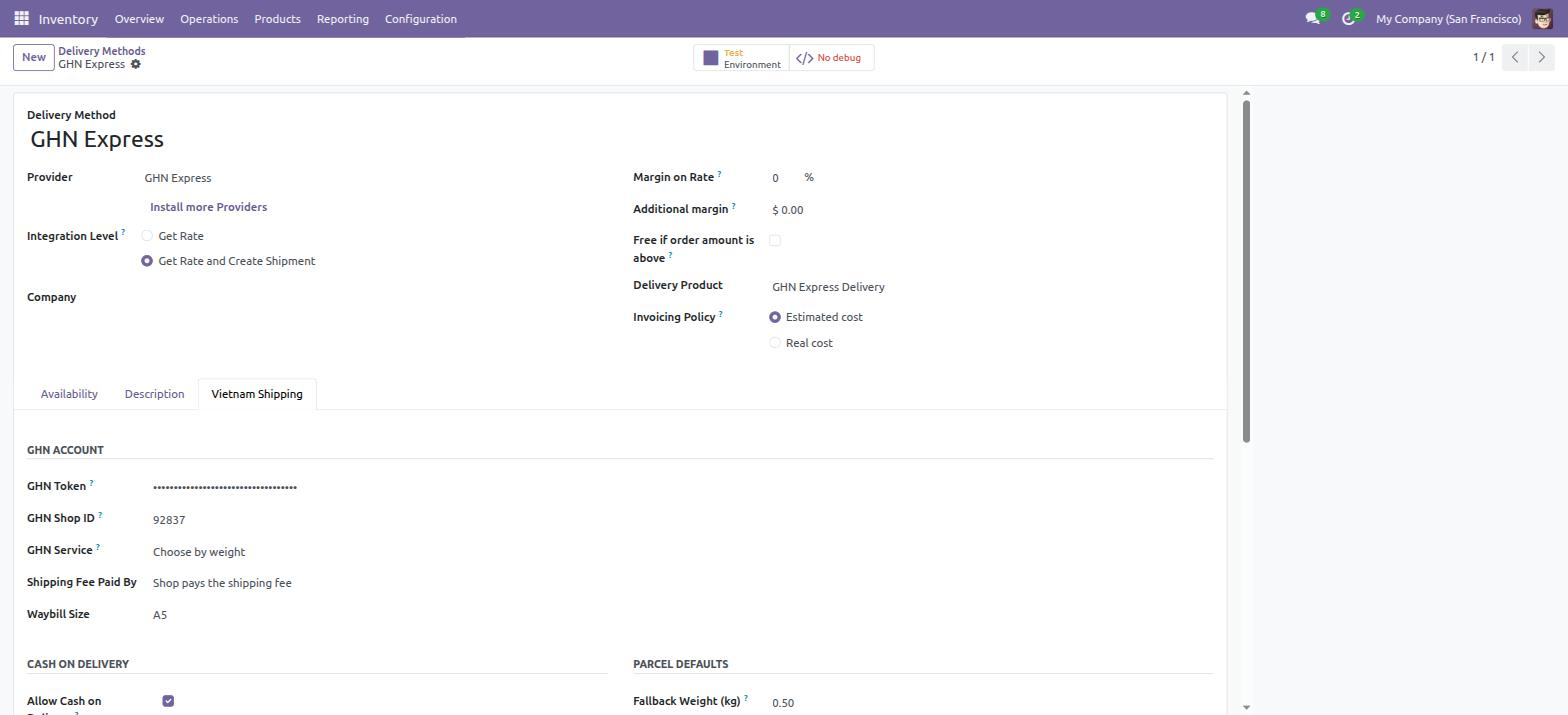Open the Operations menu
The image size is (1568, 715).
click(x=209, y=19)
